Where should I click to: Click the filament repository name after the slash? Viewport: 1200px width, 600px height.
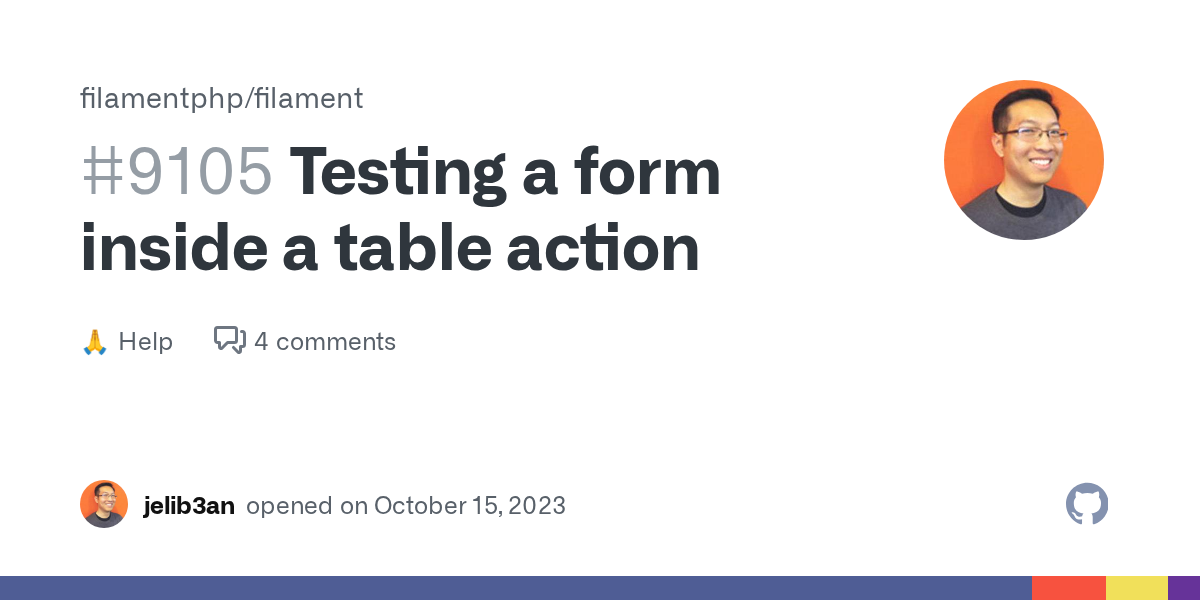point(308,99)
